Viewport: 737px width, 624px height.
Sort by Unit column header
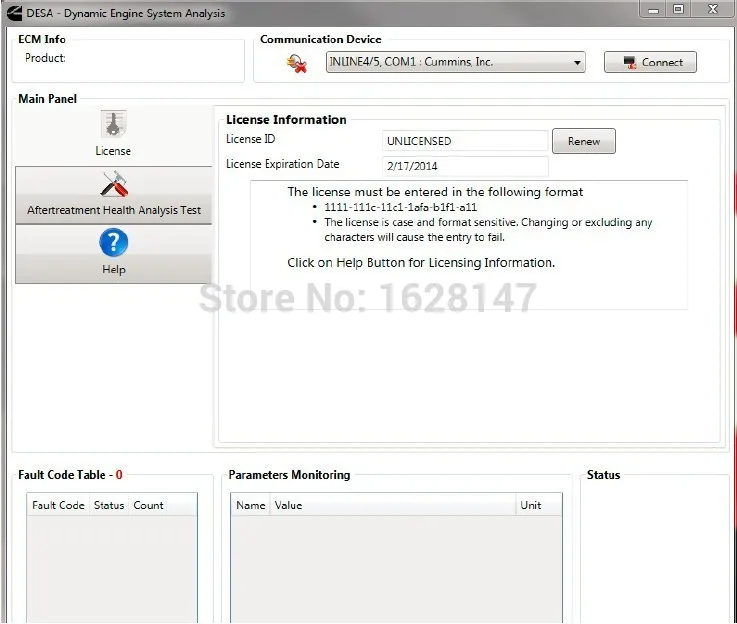(539, 505)
